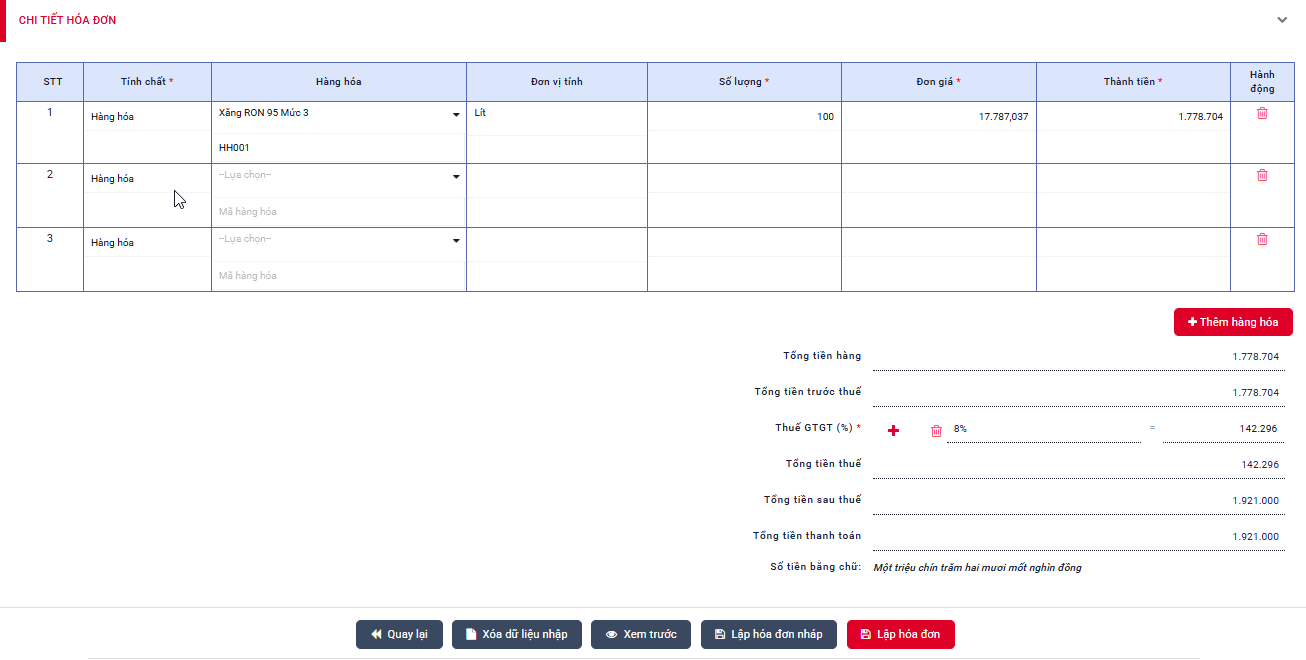Click Xóa dữ liệu nhập button

coord(516,635)
